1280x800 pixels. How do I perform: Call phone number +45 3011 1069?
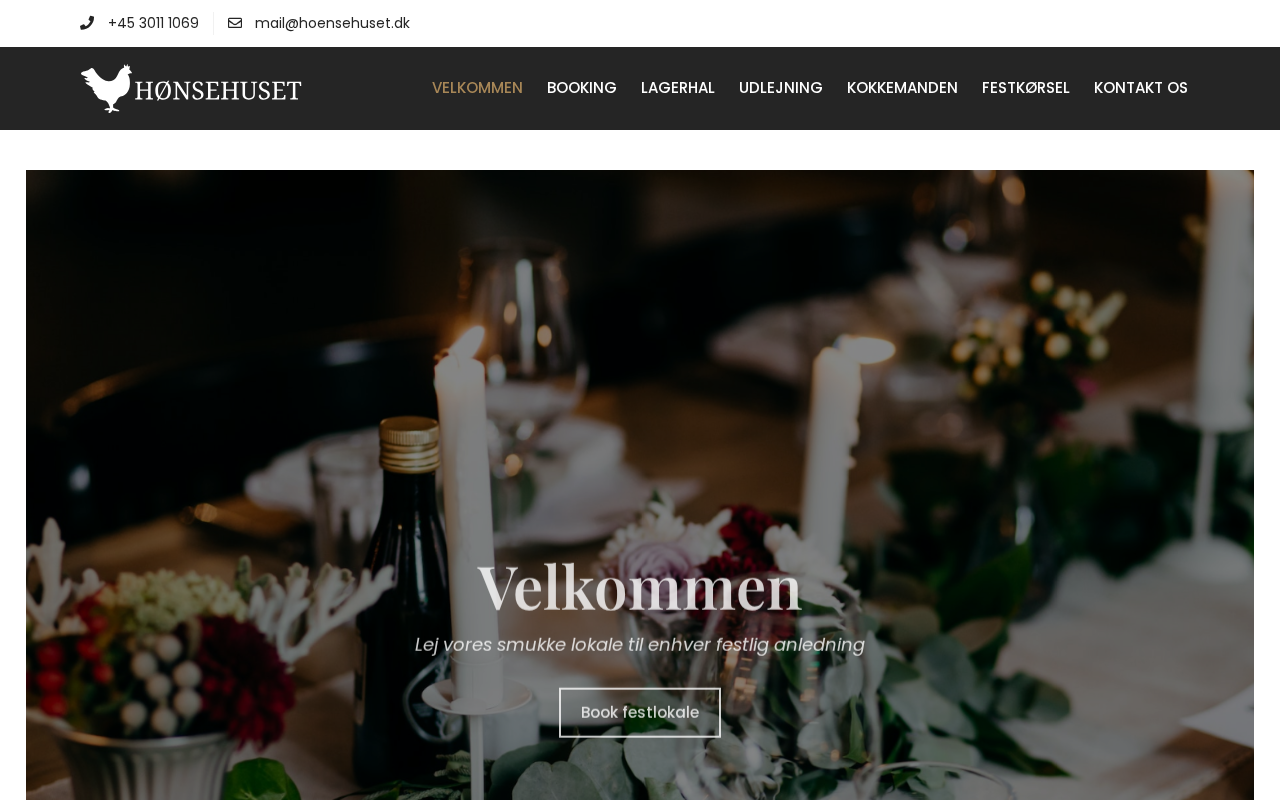click(153, 23)
